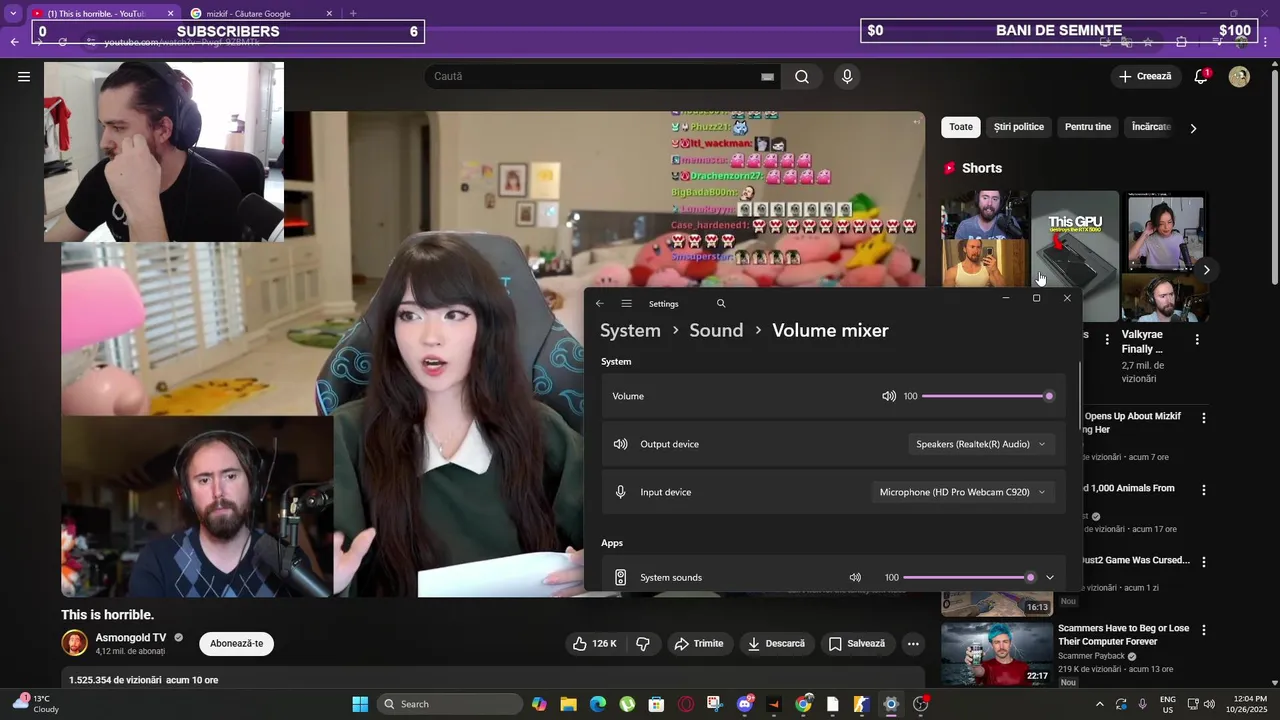Switch to 'mizkif - Căutare Google' tab
Image resolution: width=1280 pixels, height=720 pixels.
click(262, 13)
